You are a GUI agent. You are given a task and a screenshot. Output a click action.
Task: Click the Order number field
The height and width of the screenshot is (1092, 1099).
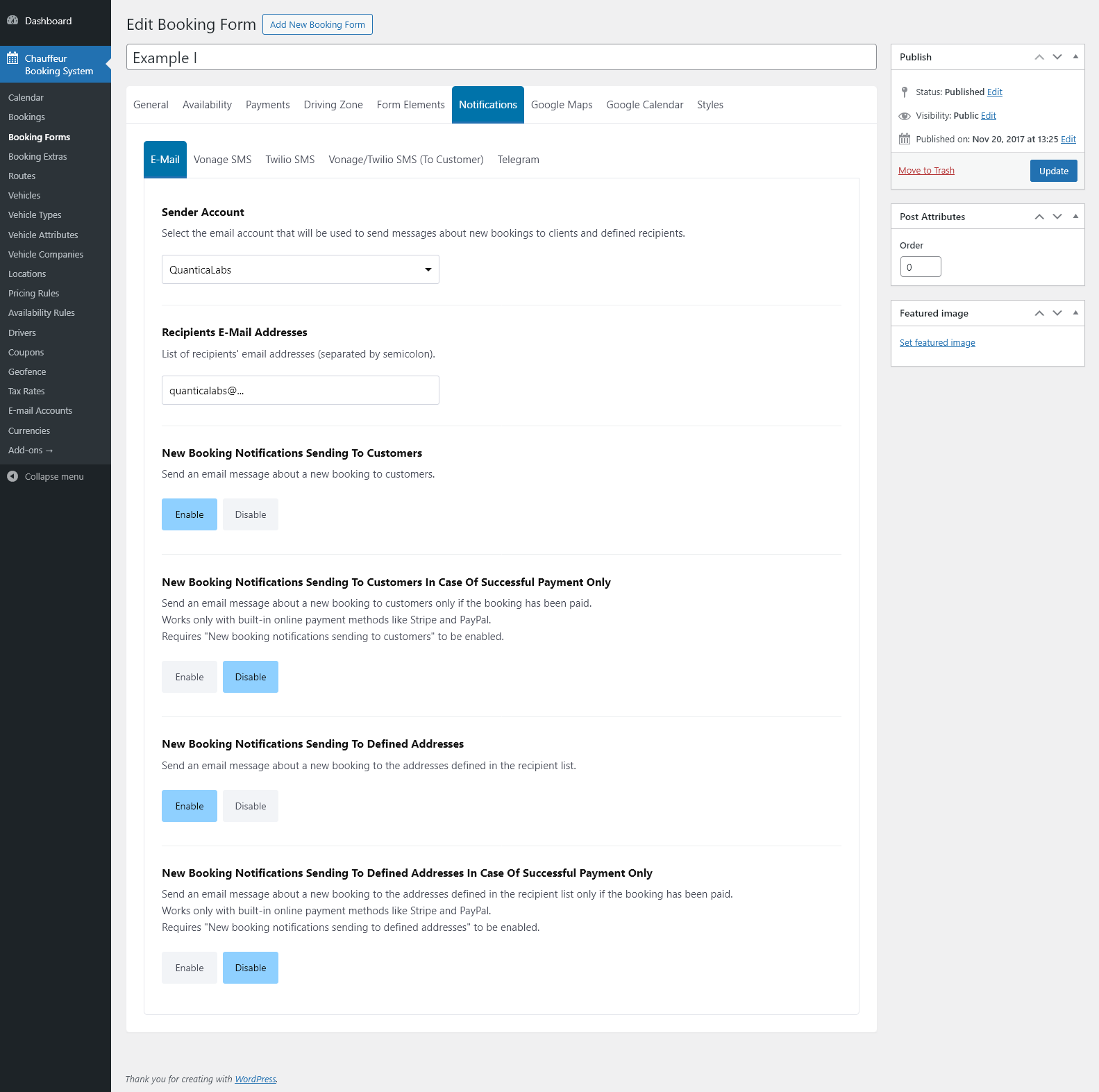921,267
